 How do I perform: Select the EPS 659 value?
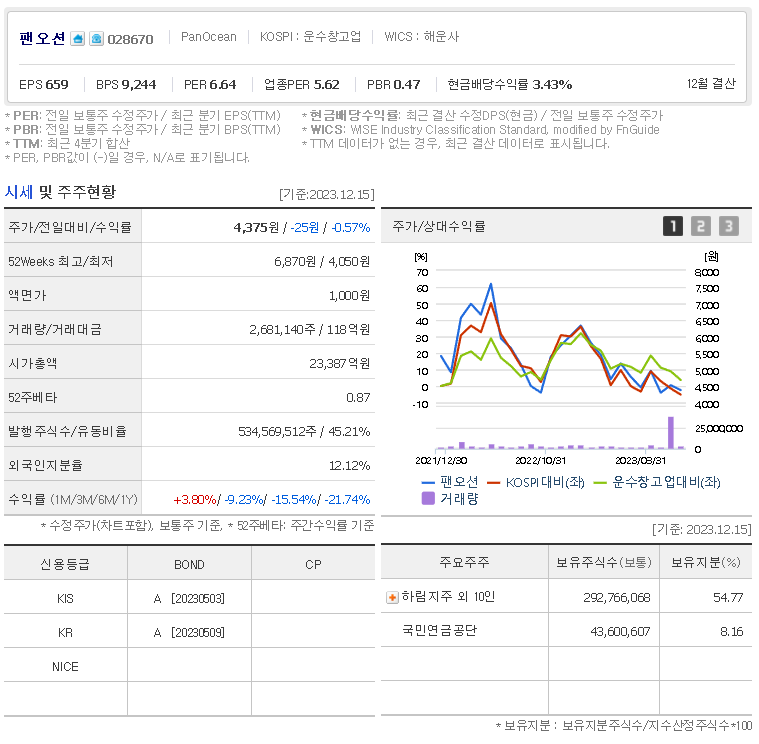(x=44, y=84)
